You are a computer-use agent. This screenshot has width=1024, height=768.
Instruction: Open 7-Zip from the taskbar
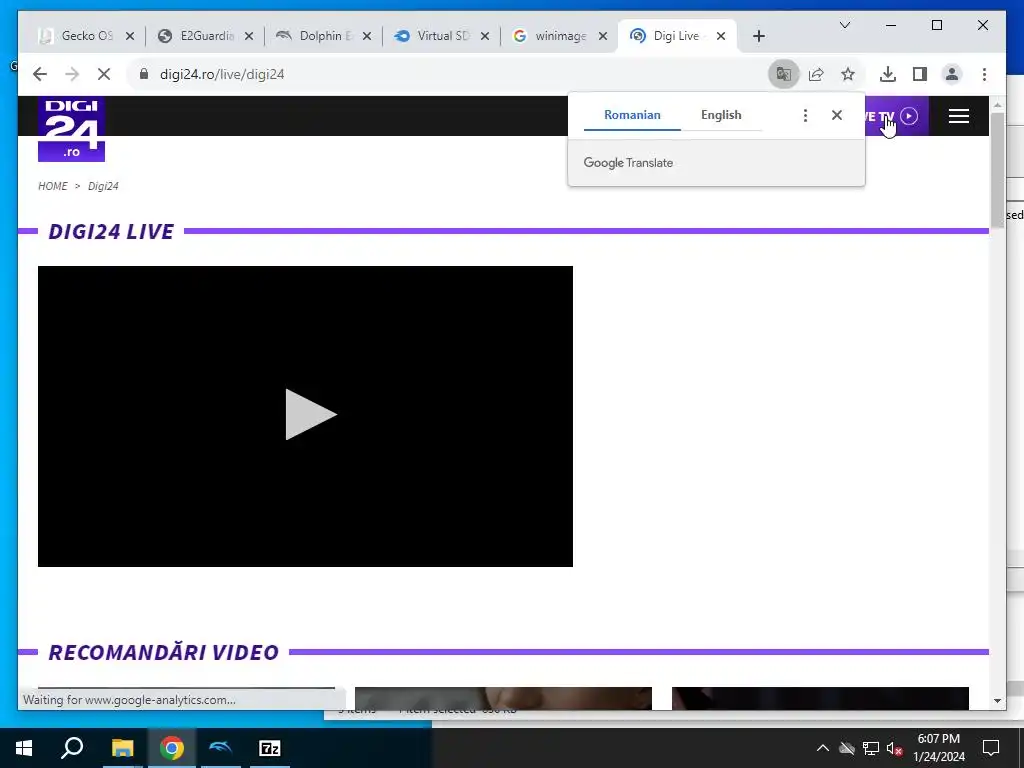(x=270, y=748)
